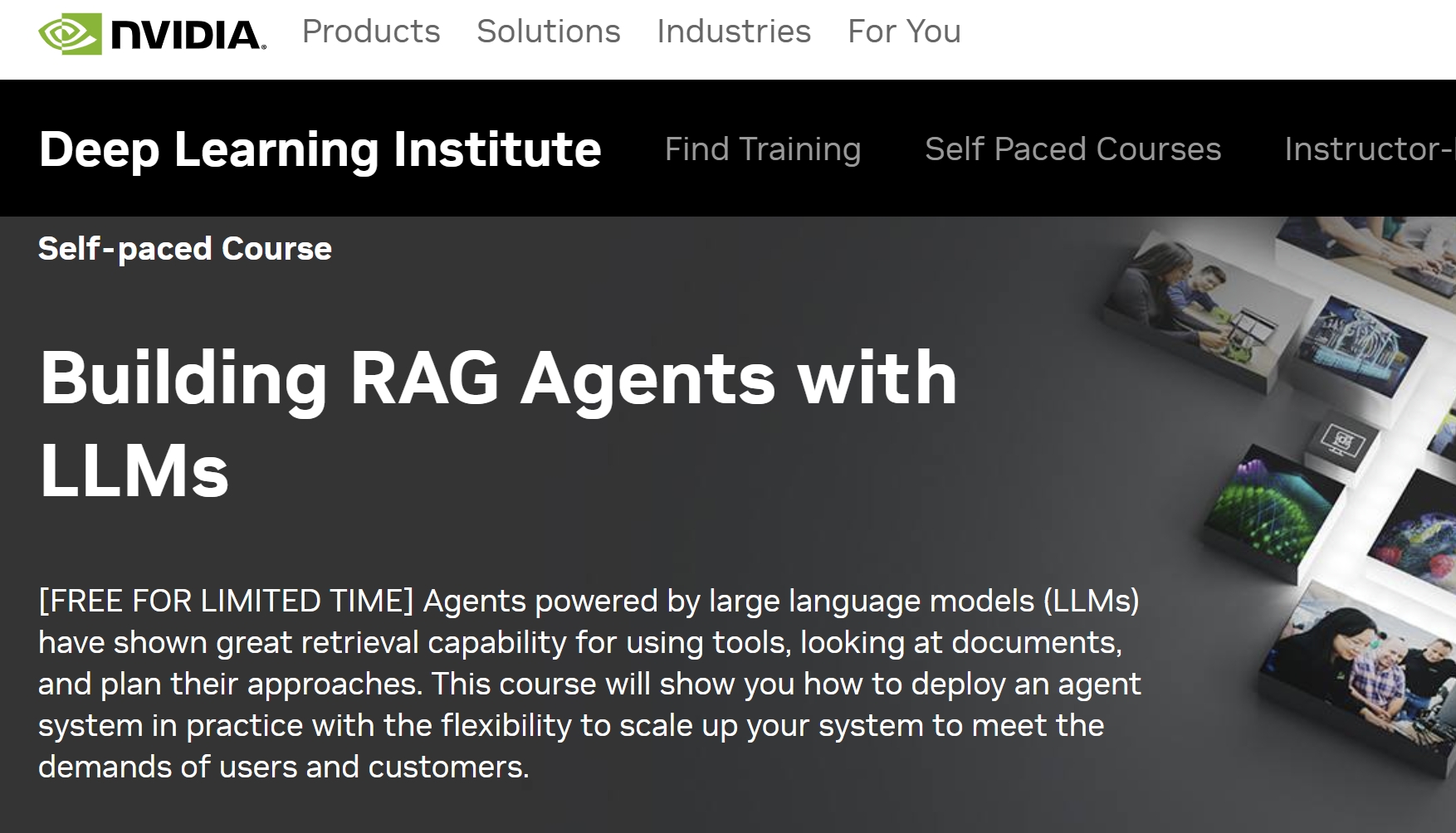Go to Deep Learning Institute home
Image resolution: width=1456 pixels, height=833 pixels.
320,149
